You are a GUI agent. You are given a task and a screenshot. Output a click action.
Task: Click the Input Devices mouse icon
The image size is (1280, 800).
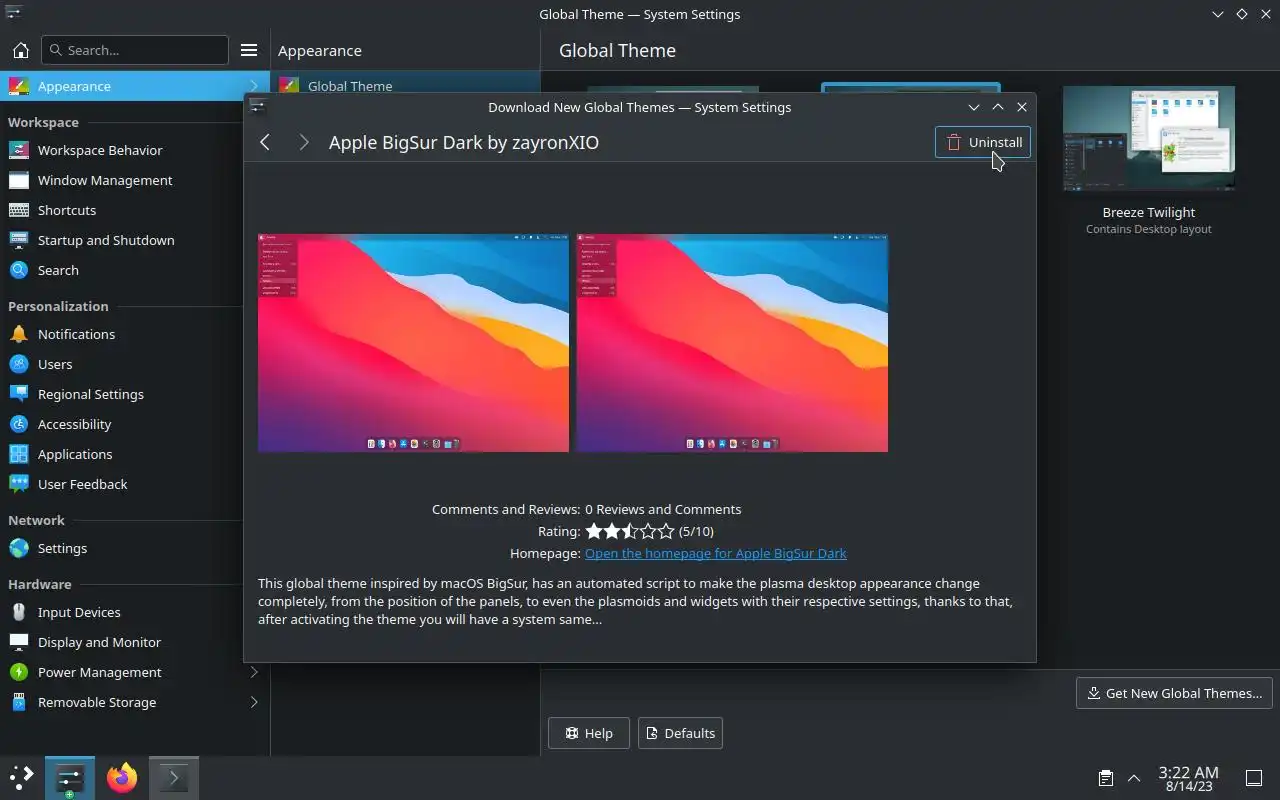click(x=18, y=612)
